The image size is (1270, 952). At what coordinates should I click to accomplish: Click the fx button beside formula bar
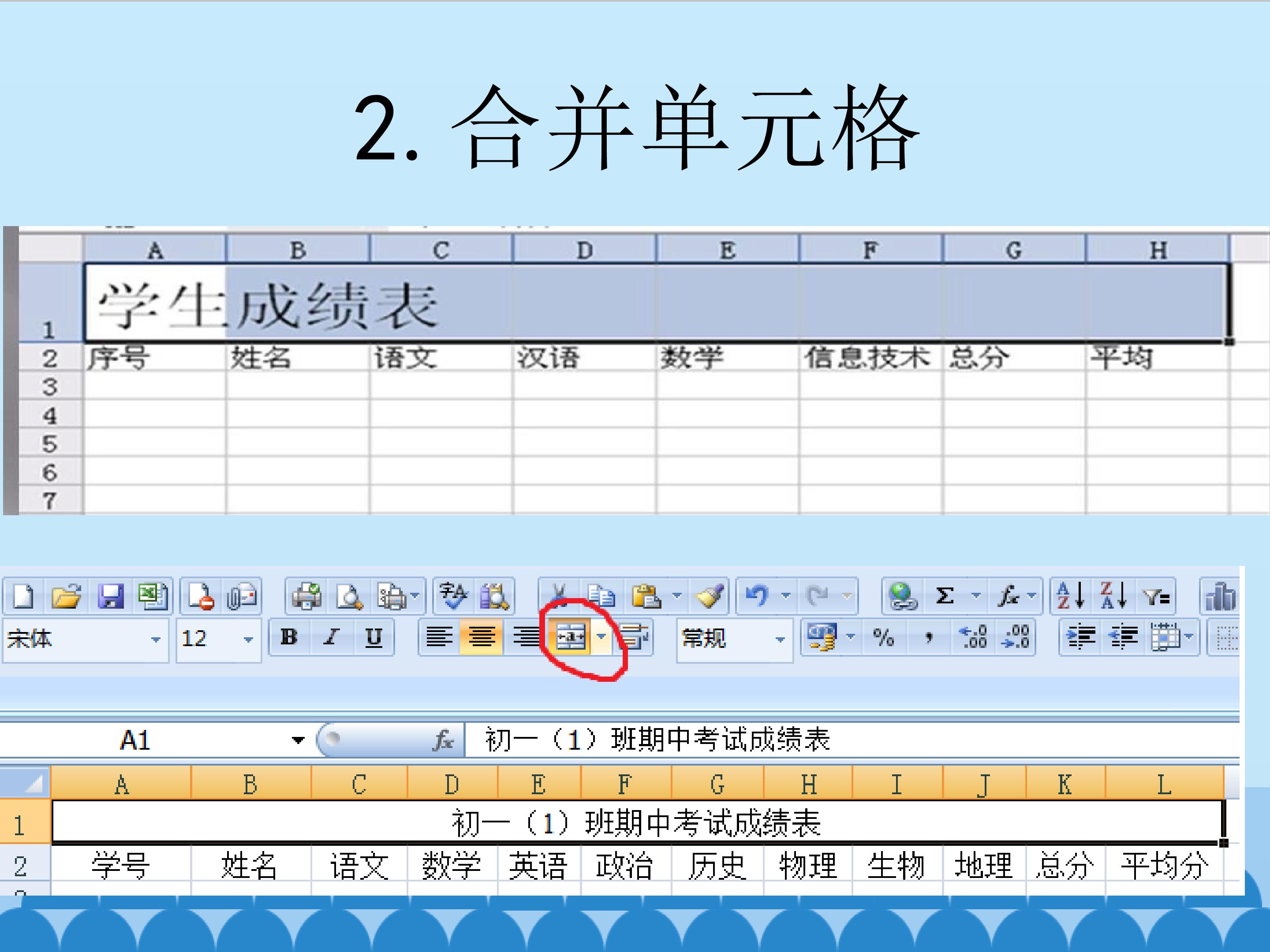click(x=444, y=740)
